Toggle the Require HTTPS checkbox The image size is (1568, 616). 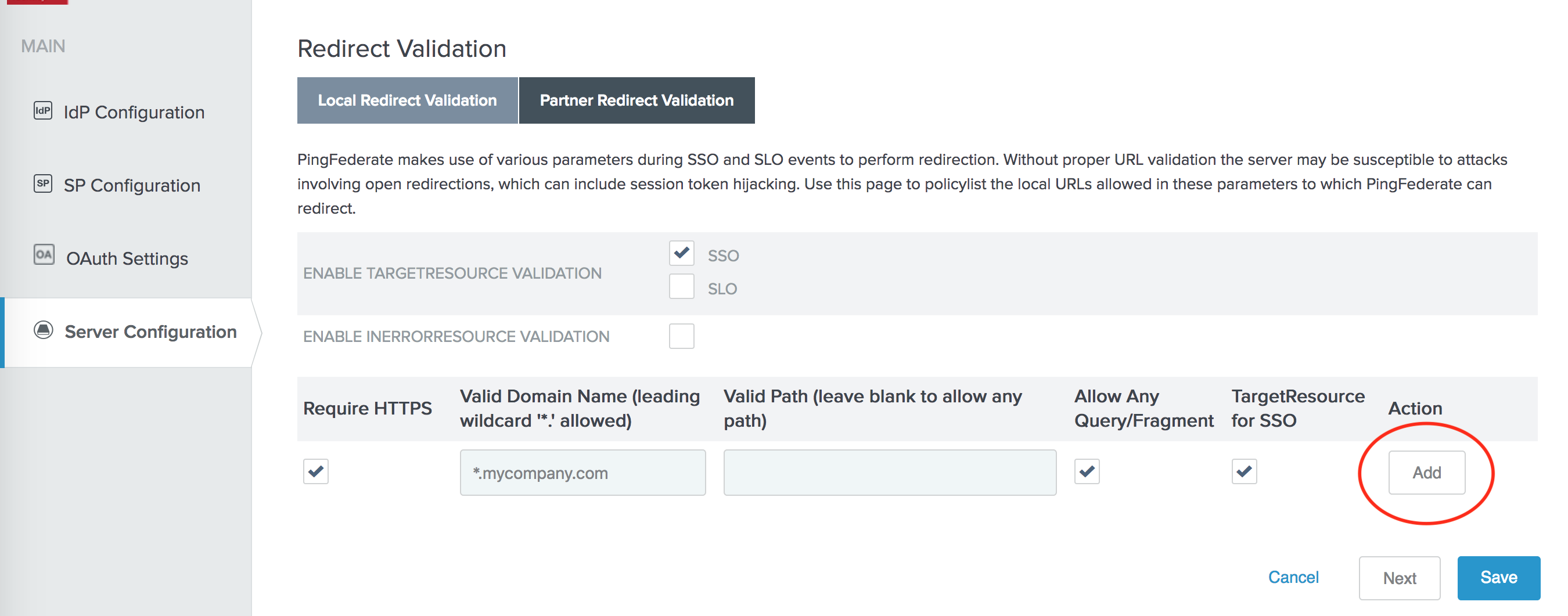click(x=316, y=472)
